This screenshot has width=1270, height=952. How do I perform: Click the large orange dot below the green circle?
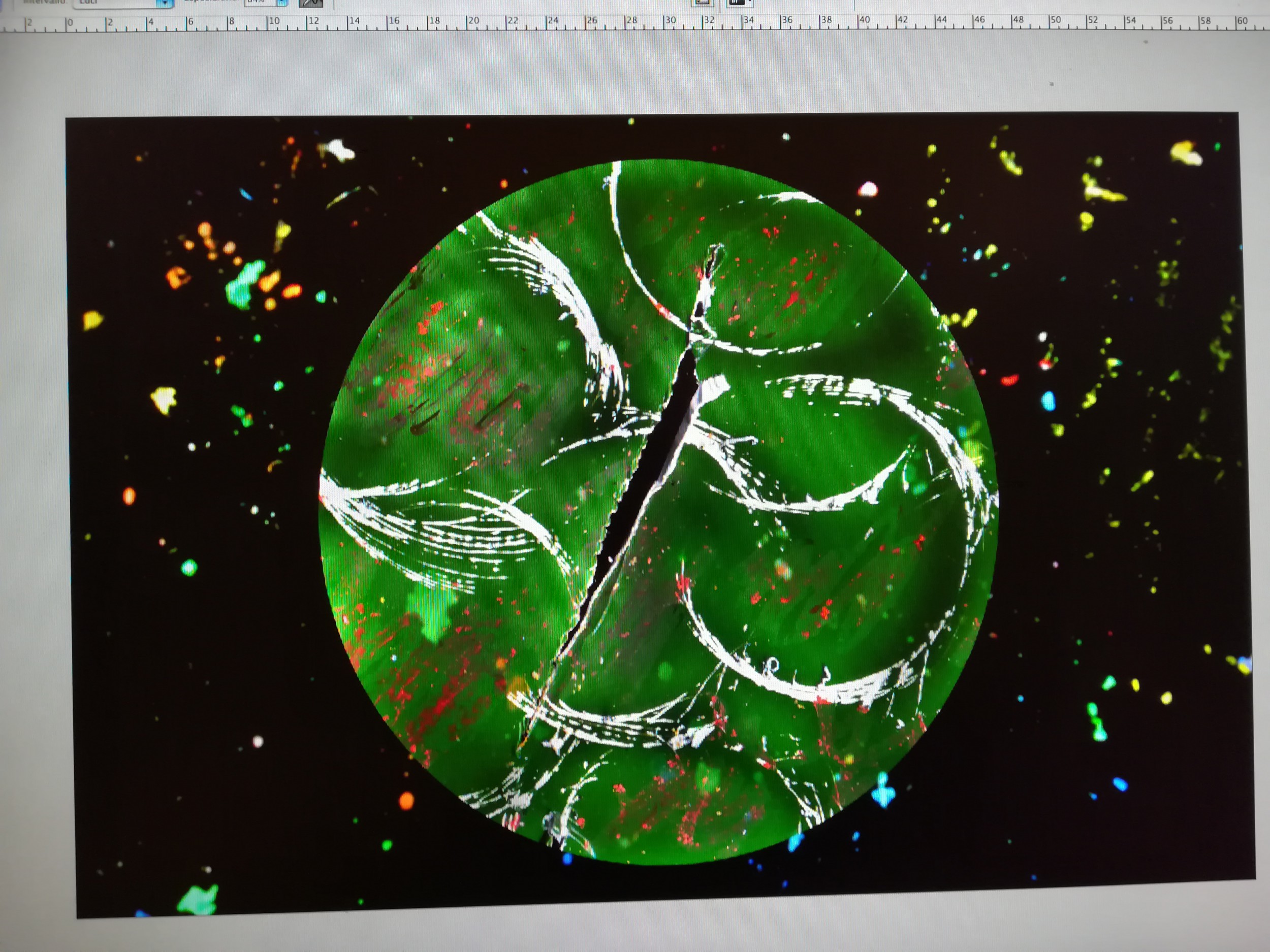pos(406,800)
